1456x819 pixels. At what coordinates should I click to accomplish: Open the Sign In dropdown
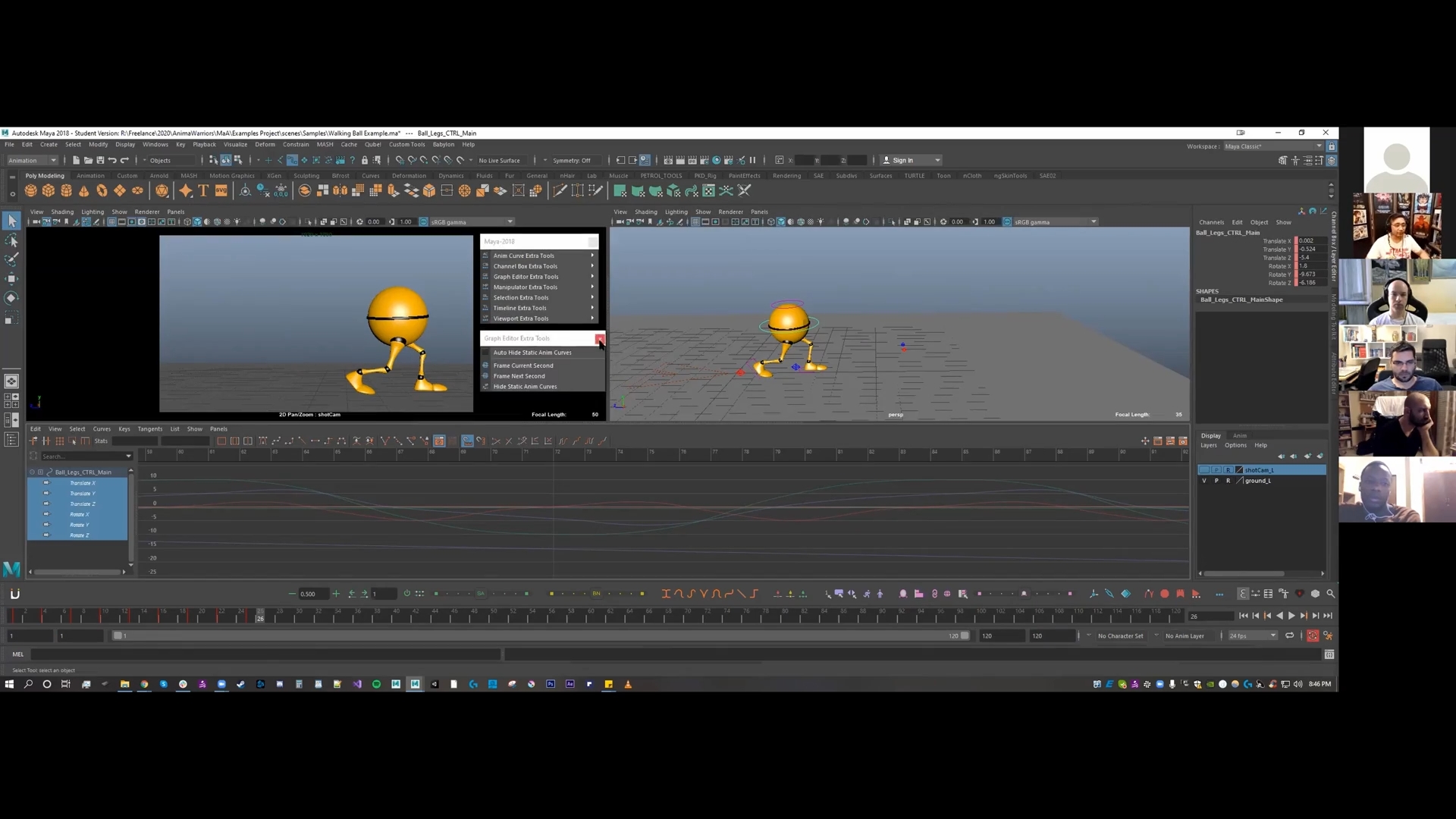[911, 160]
